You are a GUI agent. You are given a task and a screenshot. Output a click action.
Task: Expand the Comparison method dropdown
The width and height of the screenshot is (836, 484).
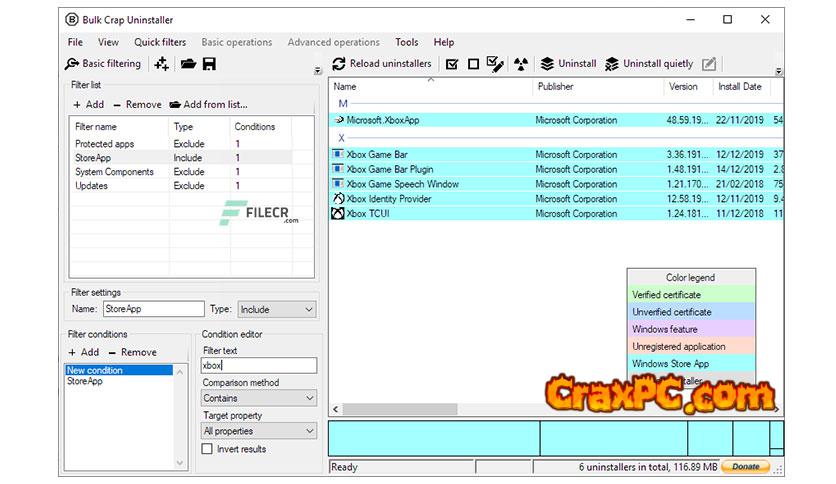[x=259, y=398]
